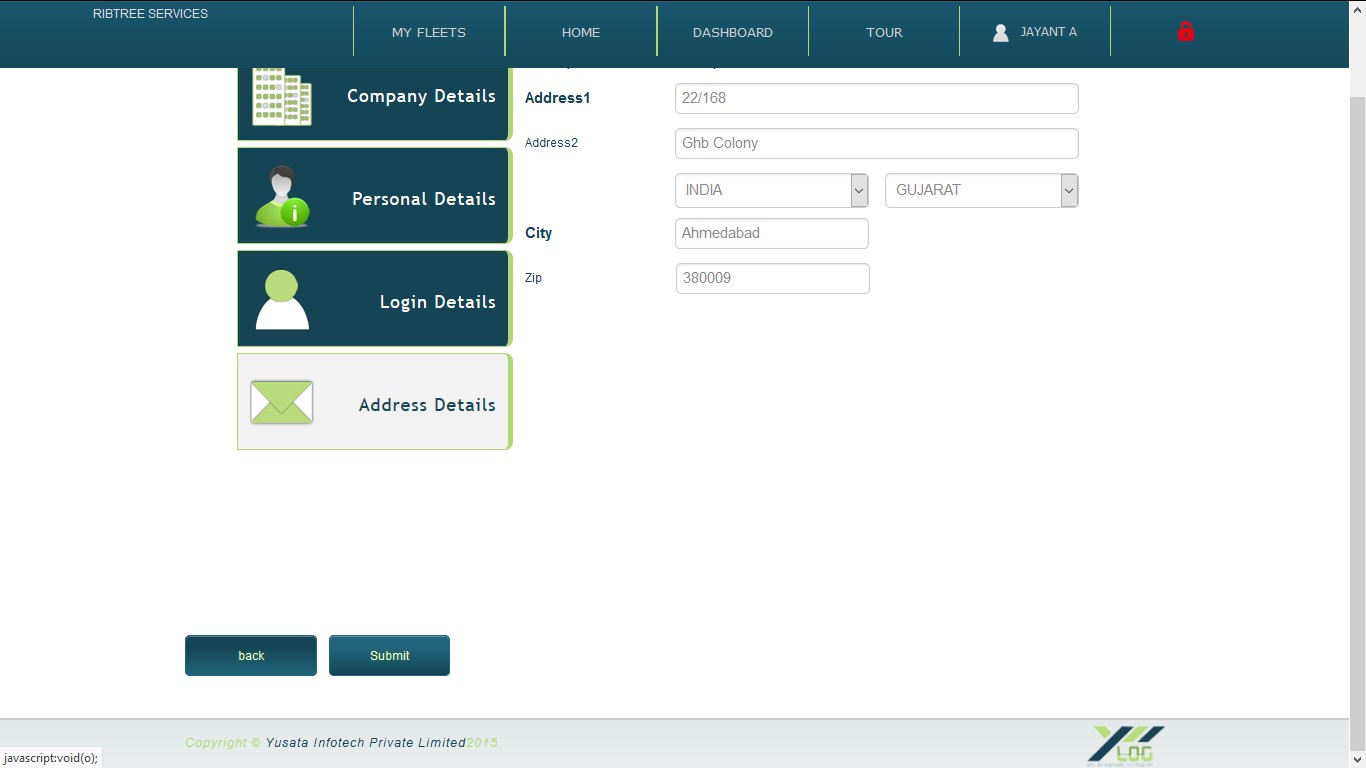This screenshot has height=768, width=1366.
Task: Click the Address1 label text
Action: 558,98
